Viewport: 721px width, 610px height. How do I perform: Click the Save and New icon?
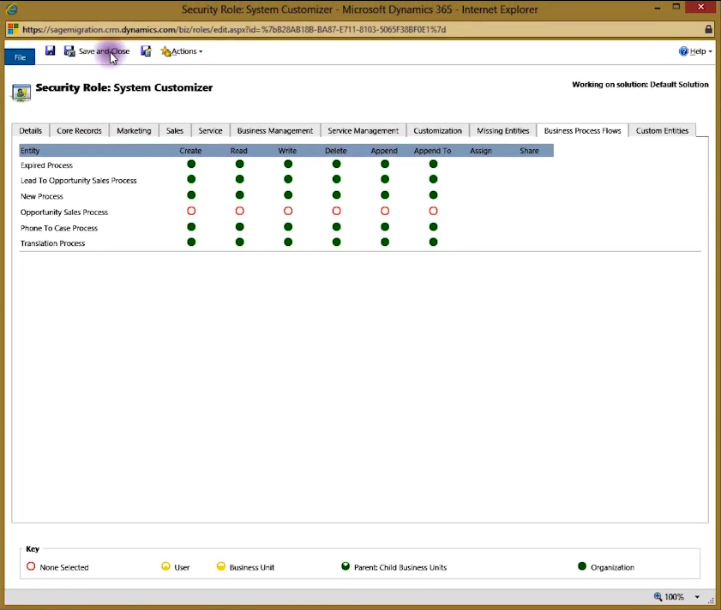[146, 51]
